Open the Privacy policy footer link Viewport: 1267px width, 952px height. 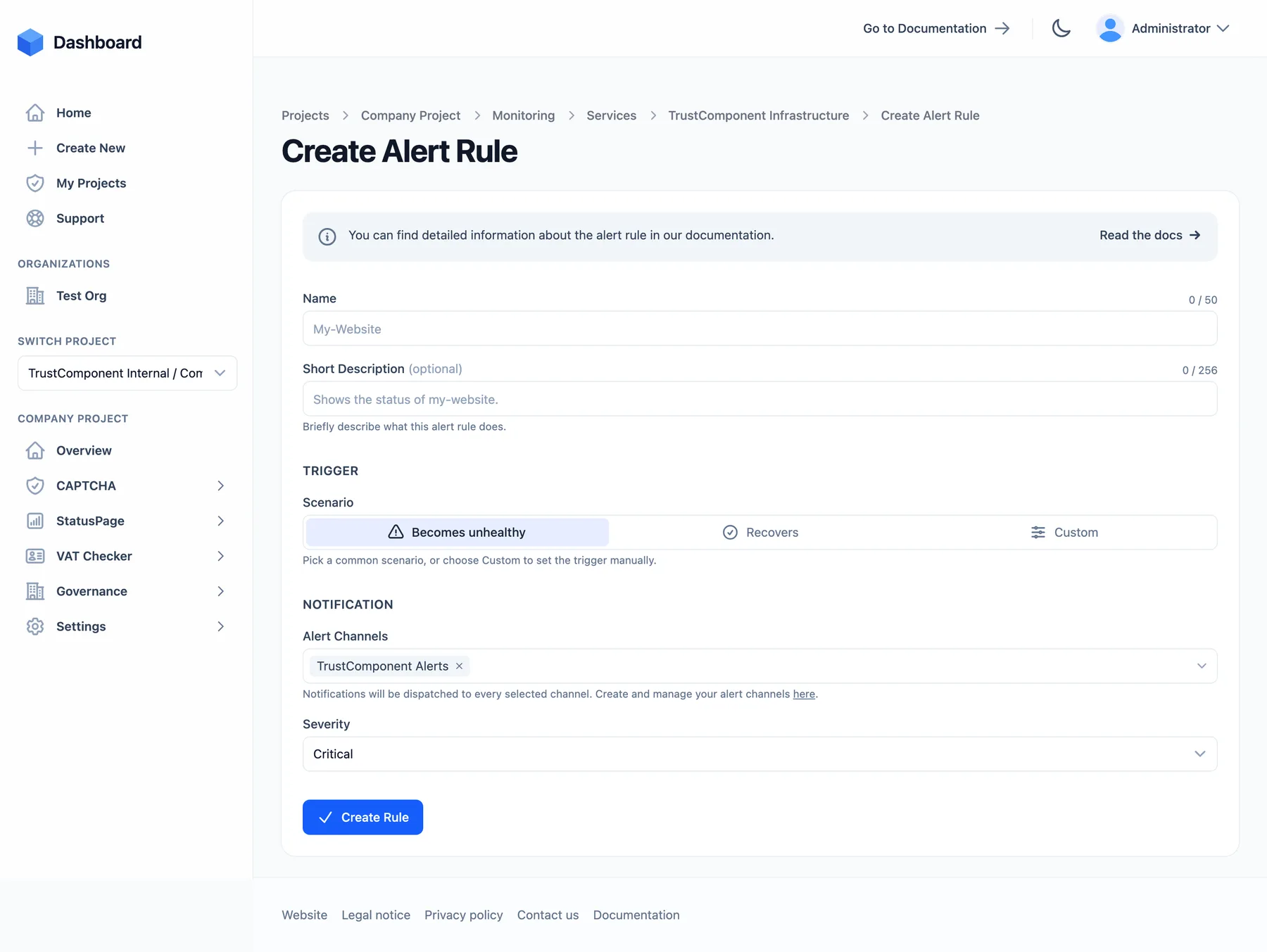pos(463,915)
